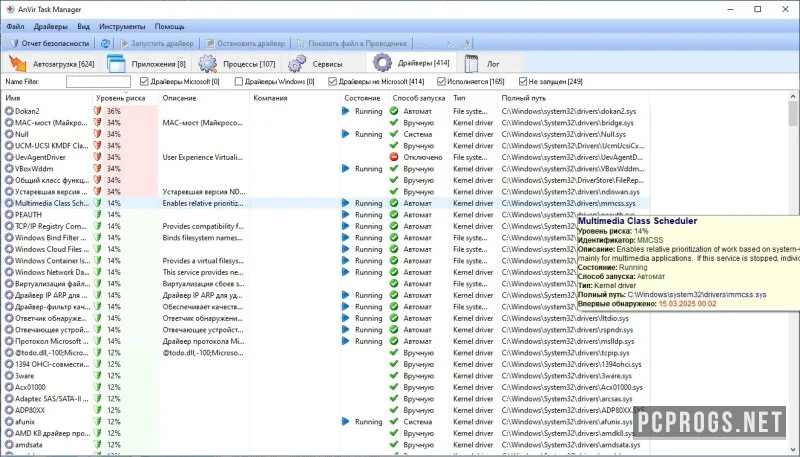Select the 1394 OHCI-совмести... driver row
Viewport: 800px width, 457px height.
pos(326,364)
